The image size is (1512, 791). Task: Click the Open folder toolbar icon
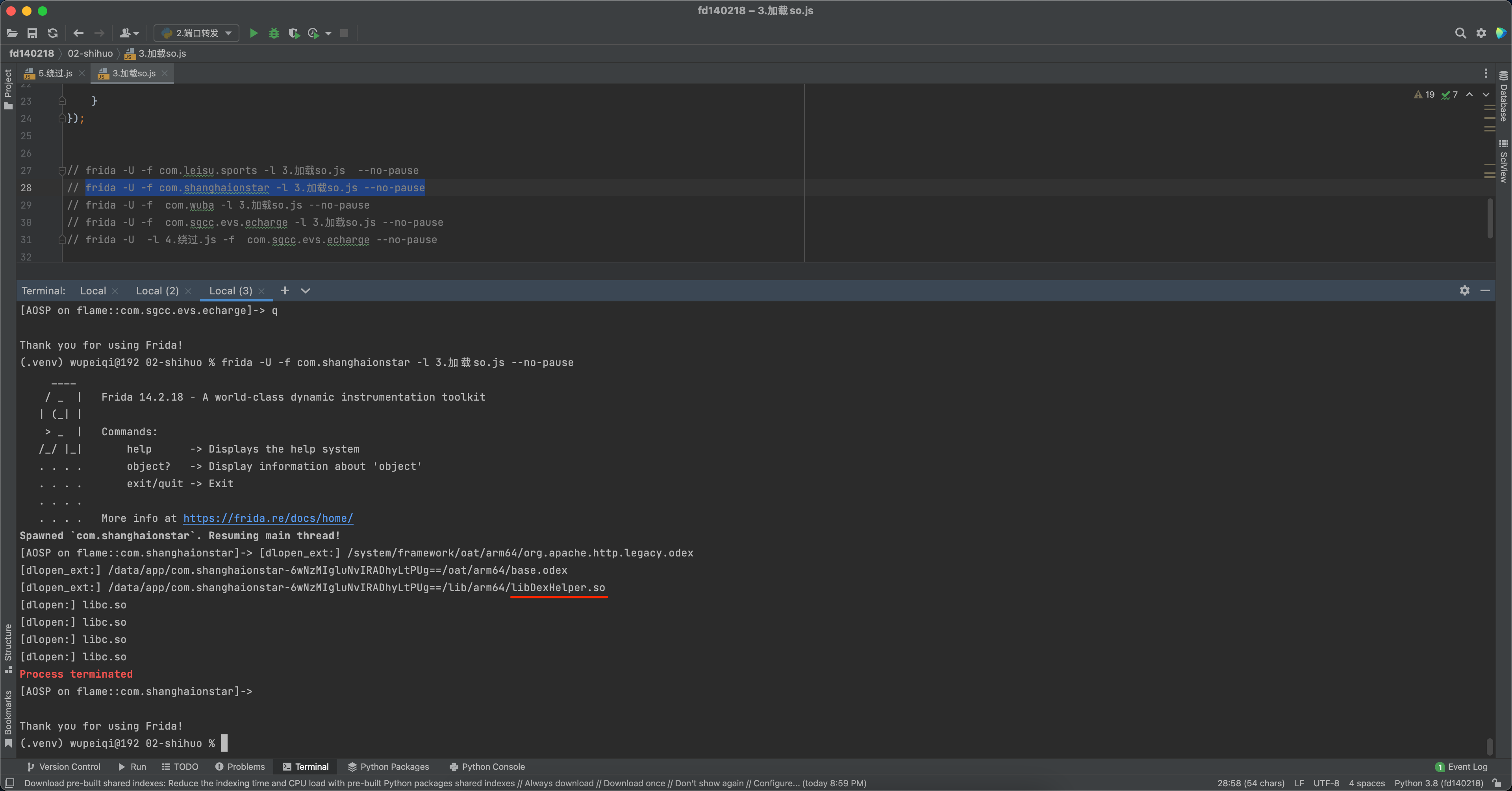tap(12, 33)
